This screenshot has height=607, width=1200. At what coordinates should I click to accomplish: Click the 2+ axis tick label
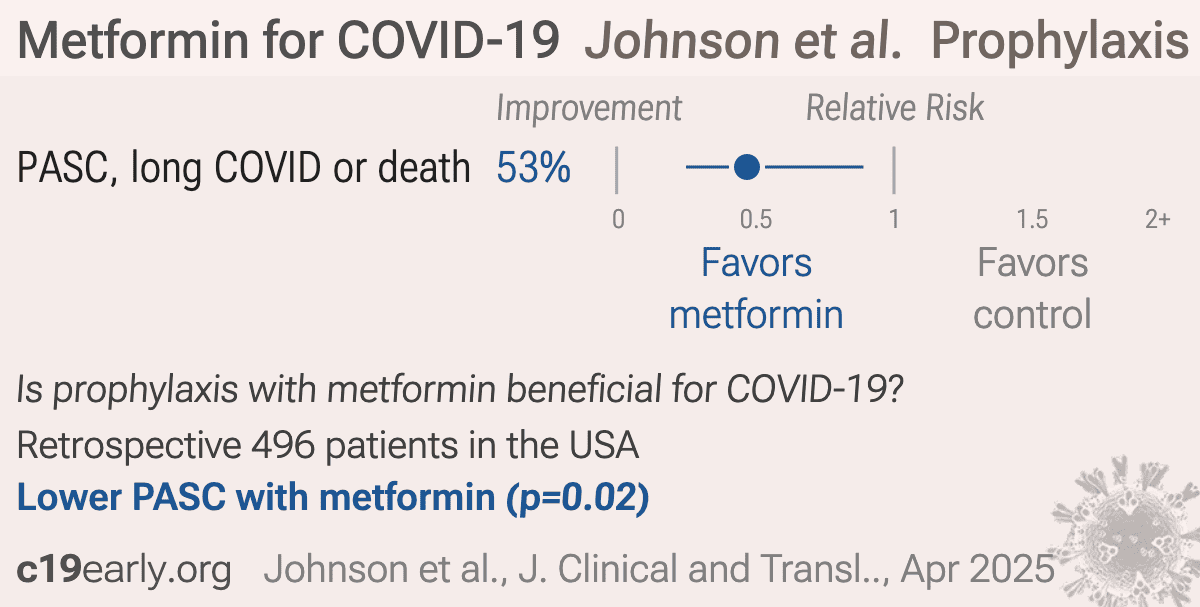(x=1157, y=219)
